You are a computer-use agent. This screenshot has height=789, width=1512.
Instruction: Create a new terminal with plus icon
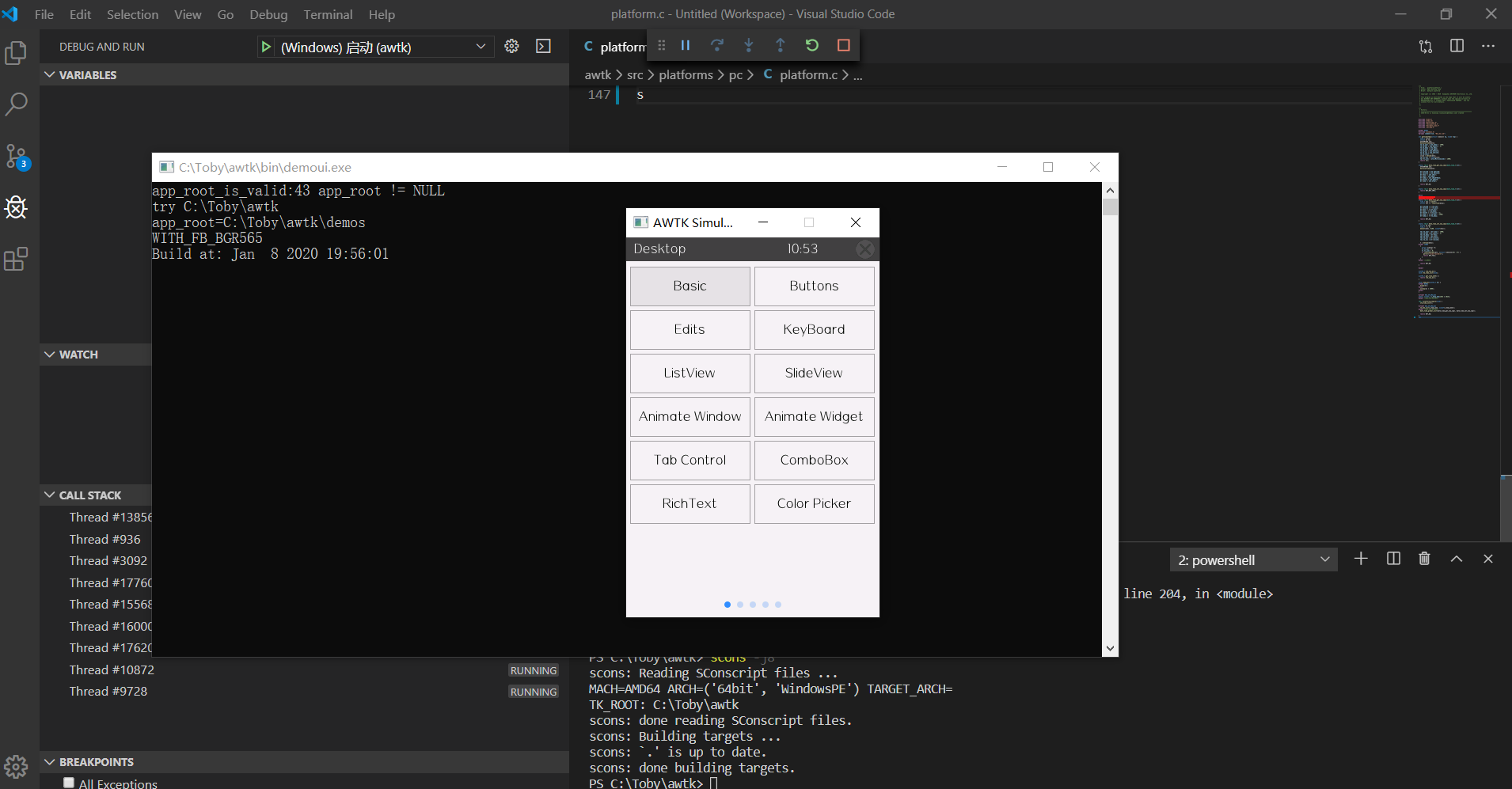1361,559
